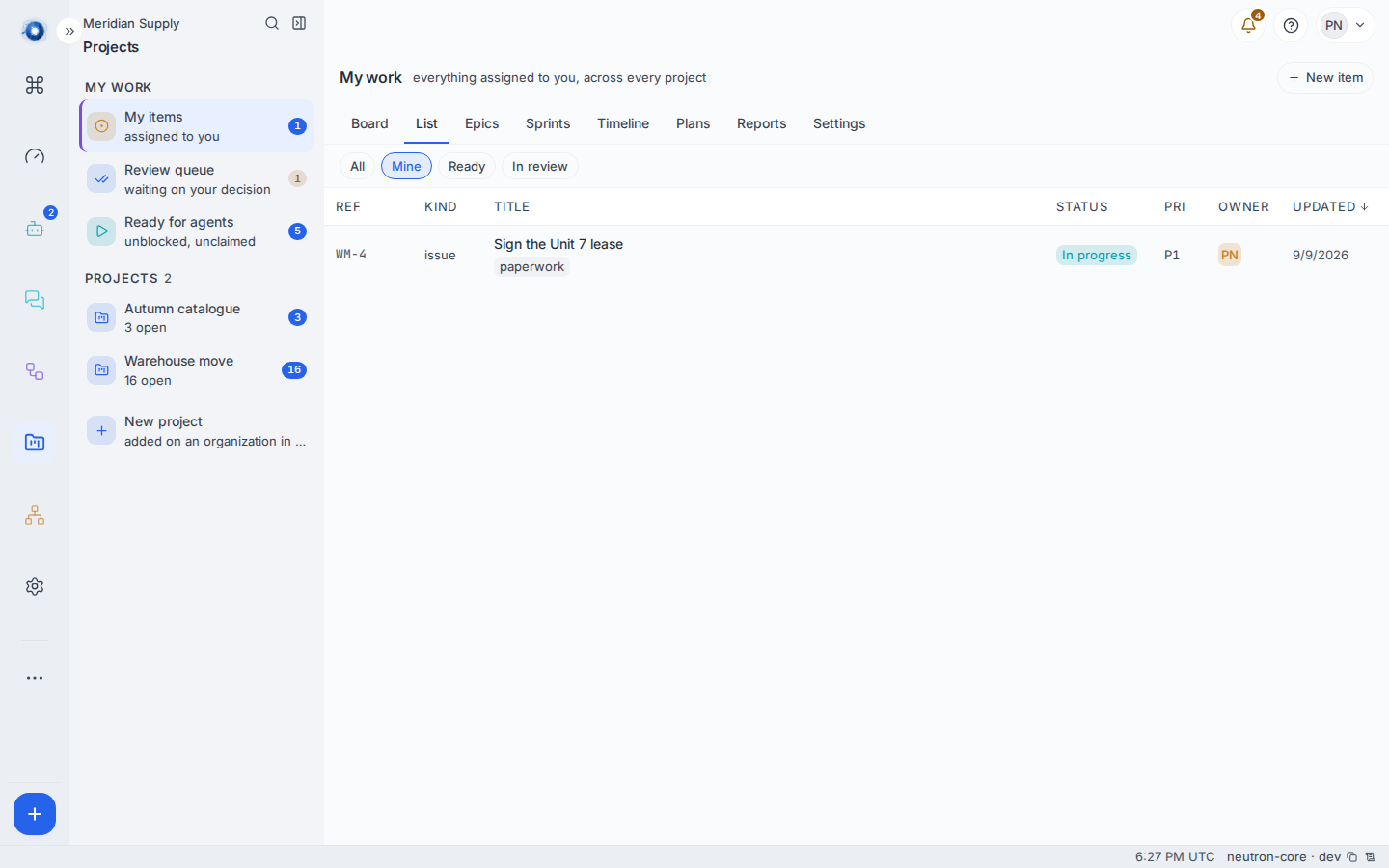Click New project in the sidebar
Screen dimensions: 1389x868
197,431
